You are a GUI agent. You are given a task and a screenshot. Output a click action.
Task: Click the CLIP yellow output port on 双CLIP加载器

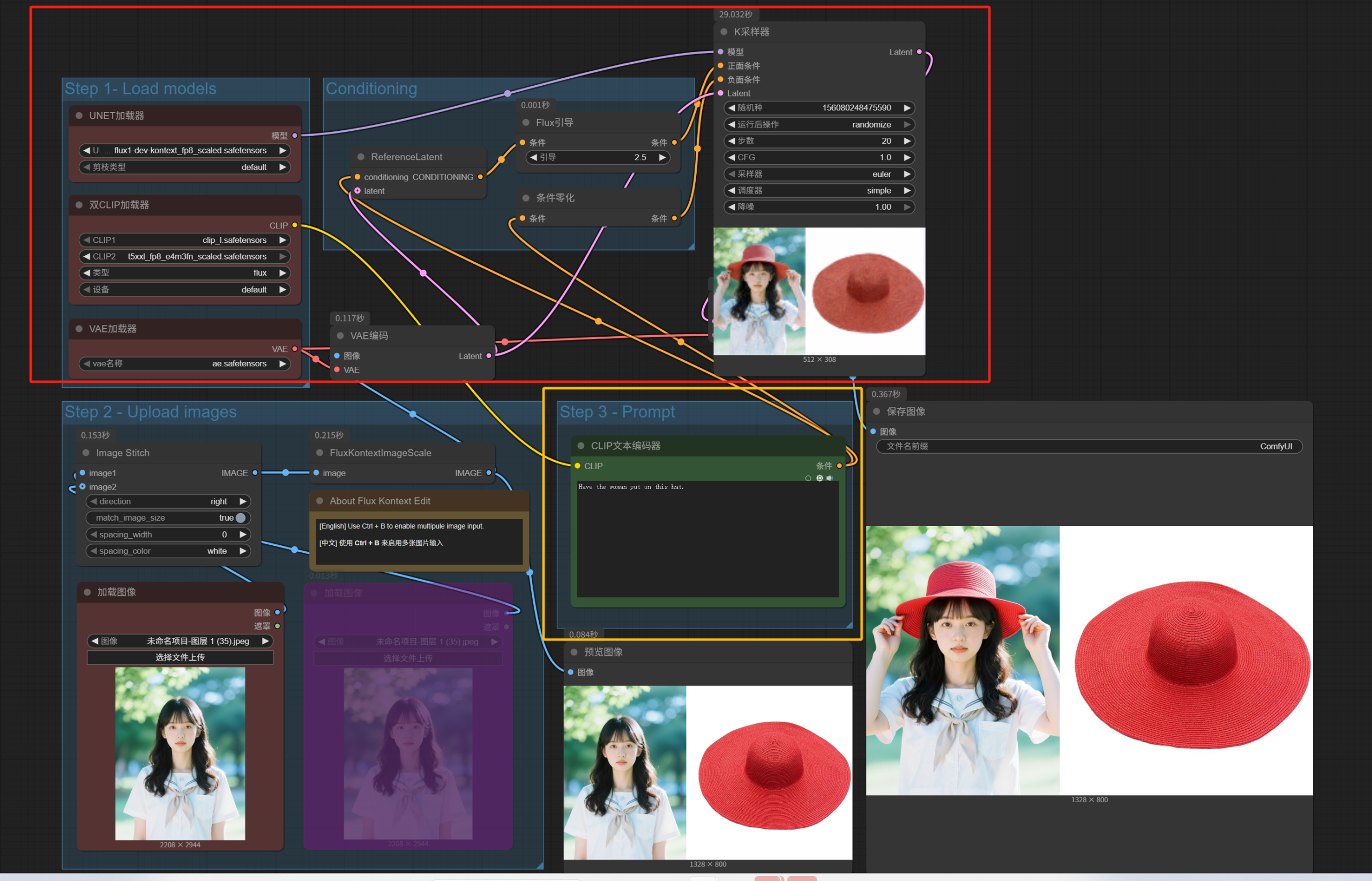pyautogui.click(x=294, y=225)
